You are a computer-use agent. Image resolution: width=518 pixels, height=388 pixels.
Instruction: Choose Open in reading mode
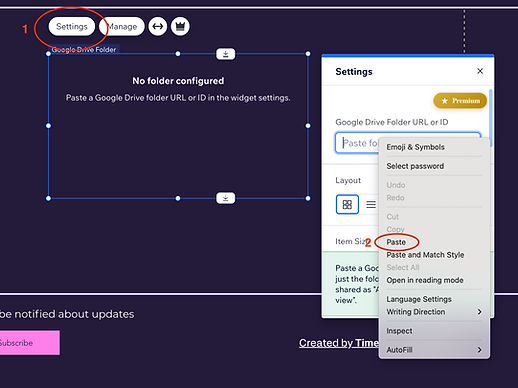[x=434, y=280]
